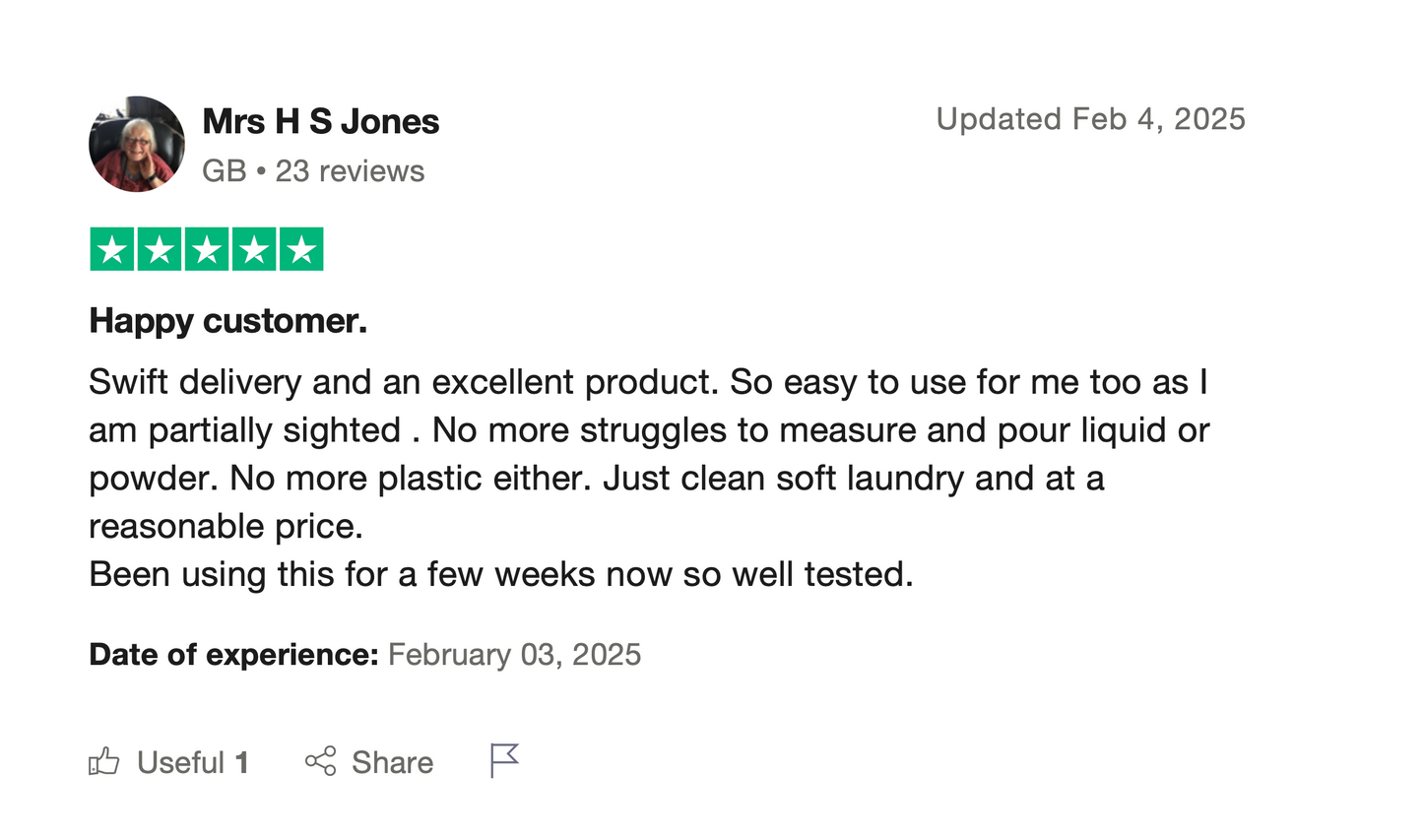Open the "Happy customer." review title
The width and height of the screenshot is (1423, 840).
[227, 321]
